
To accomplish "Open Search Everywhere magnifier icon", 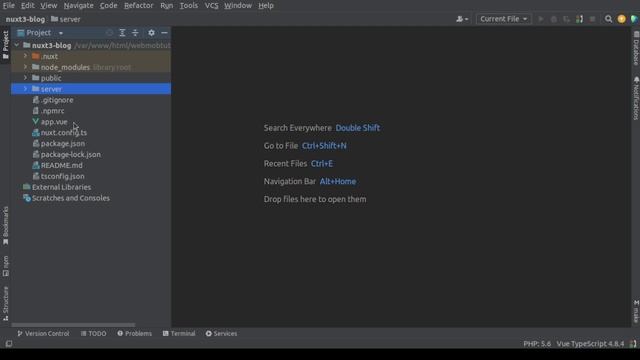I will pos(608,19).
